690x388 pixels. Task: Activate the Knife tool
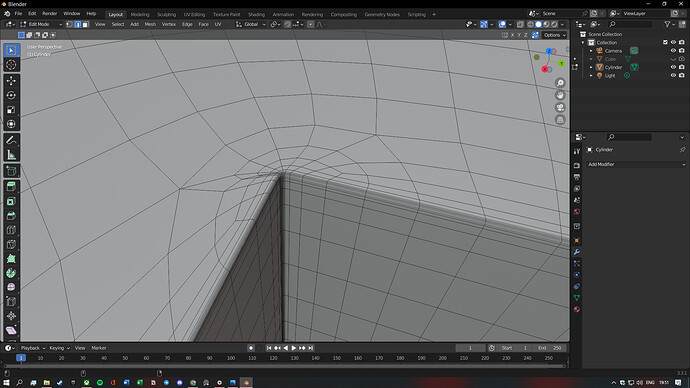11,245
